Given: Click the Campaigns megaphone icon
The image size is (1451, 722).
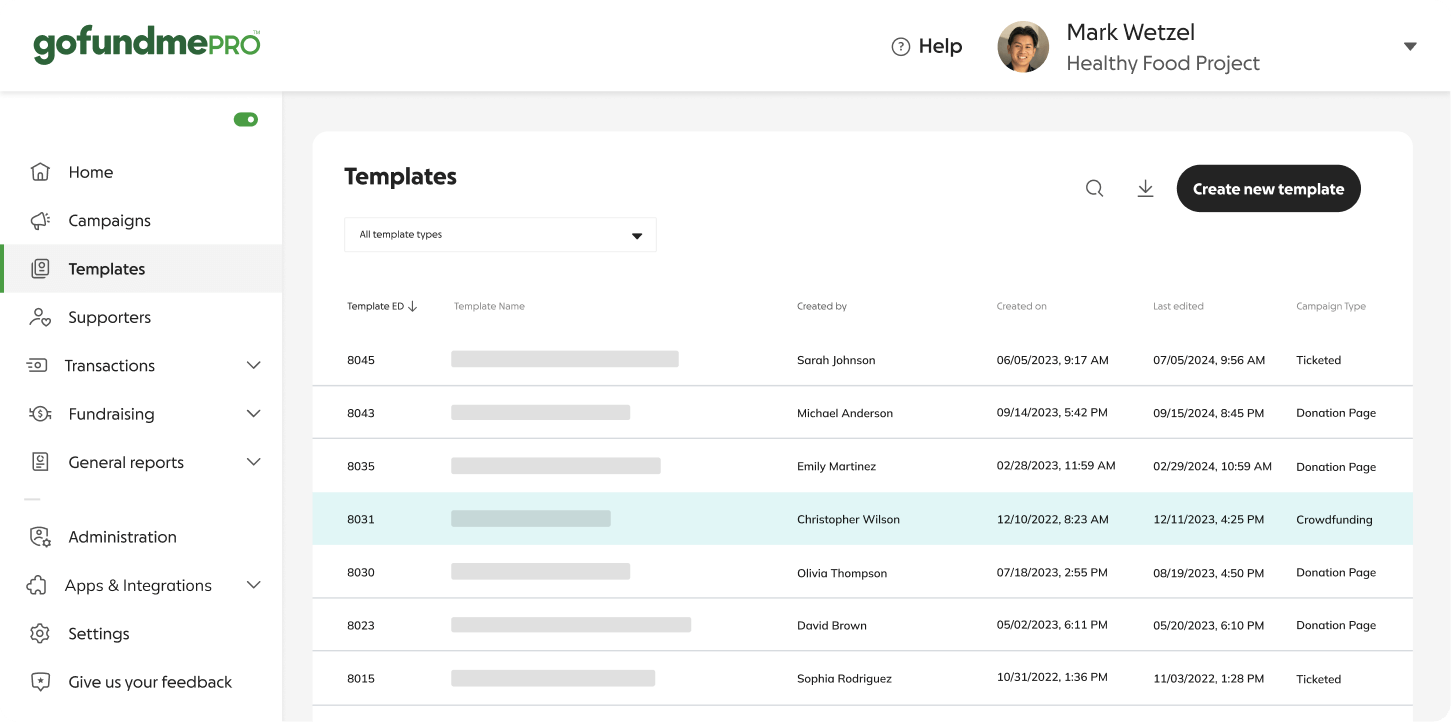Looking at the screenshot, I should click(x=40, y=220).
